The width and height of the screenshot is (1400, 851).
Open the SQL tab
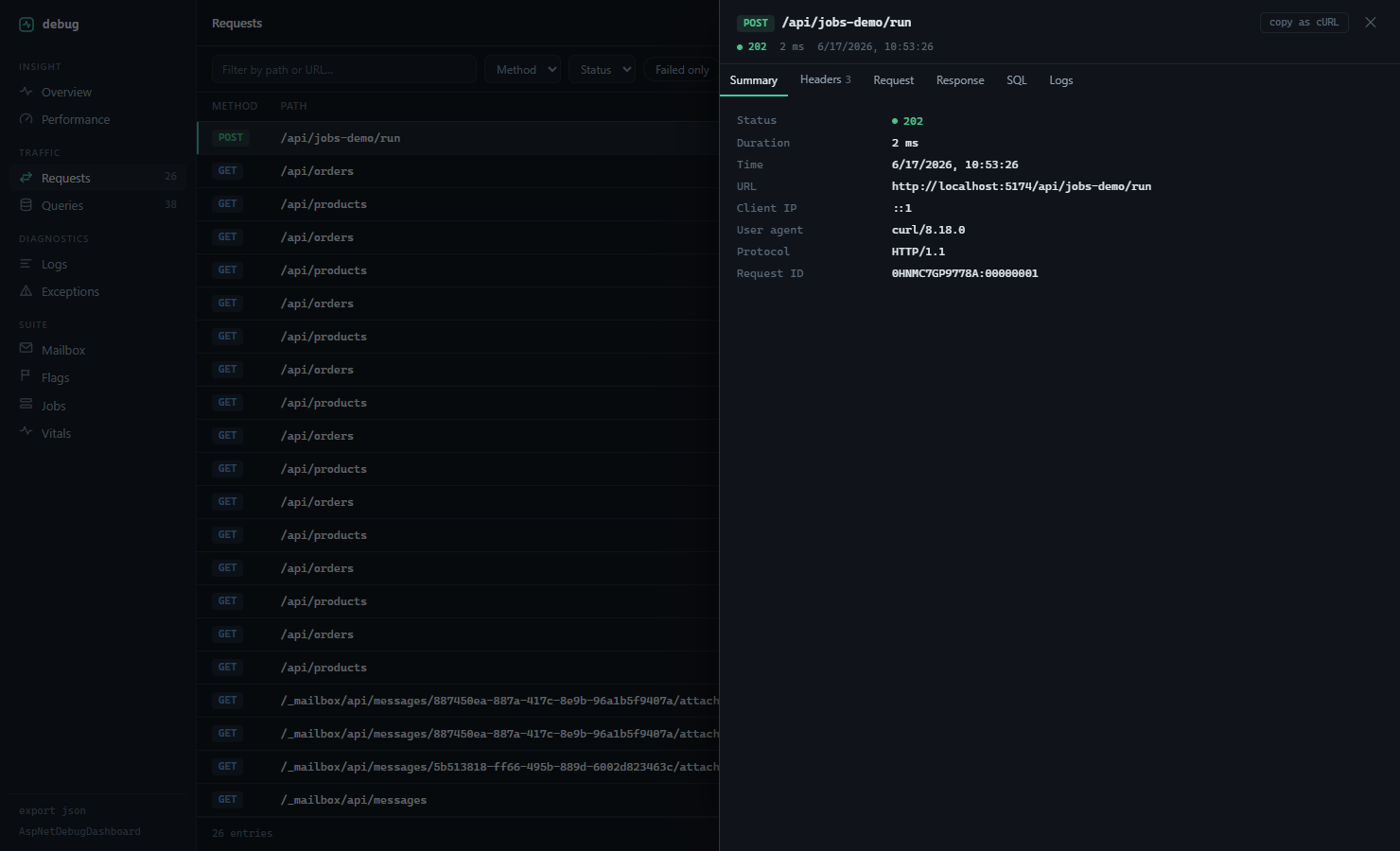(x=1016, y=80)
